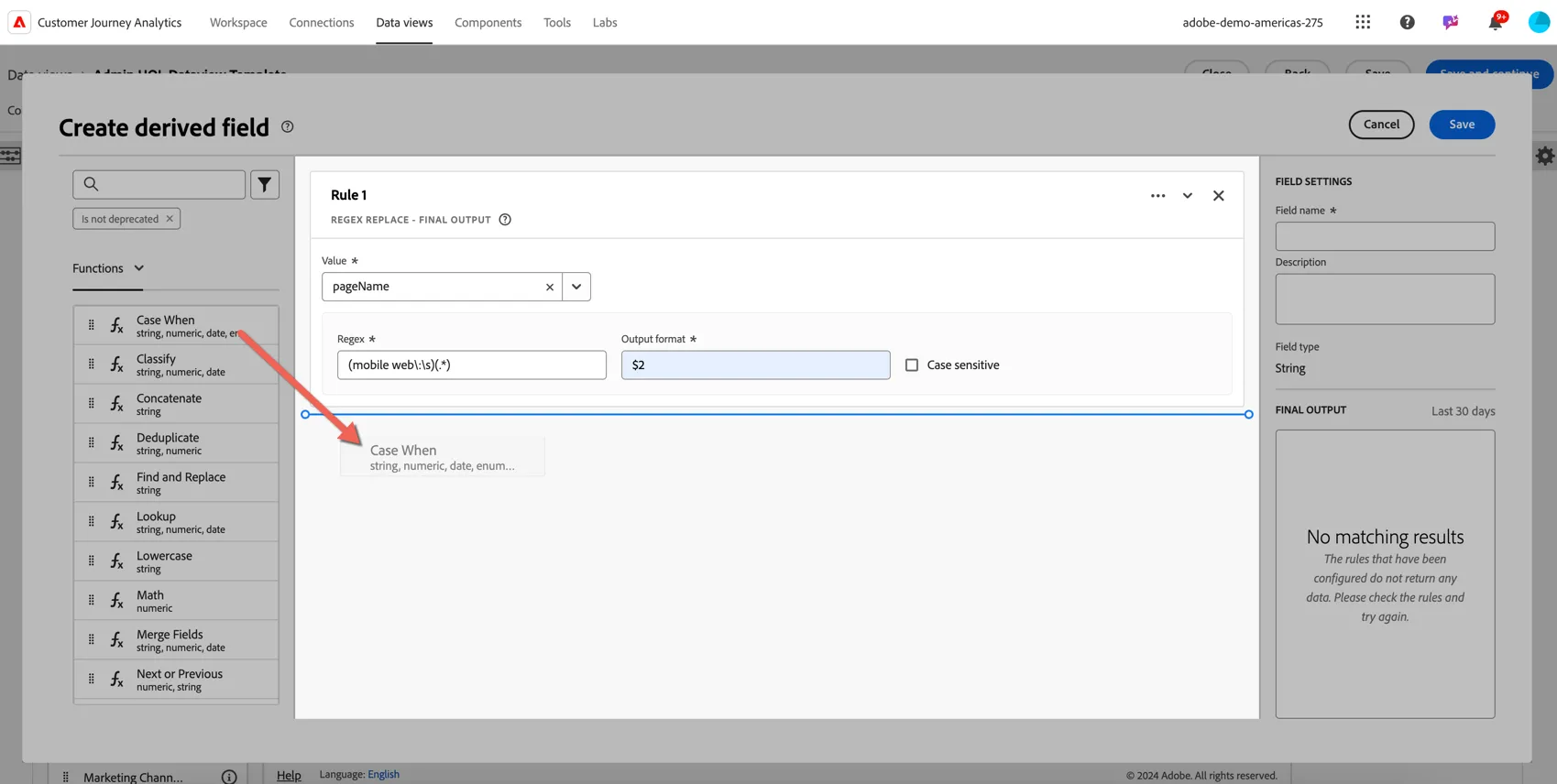
Task: Open the Workspace menu
Action: 238,22
